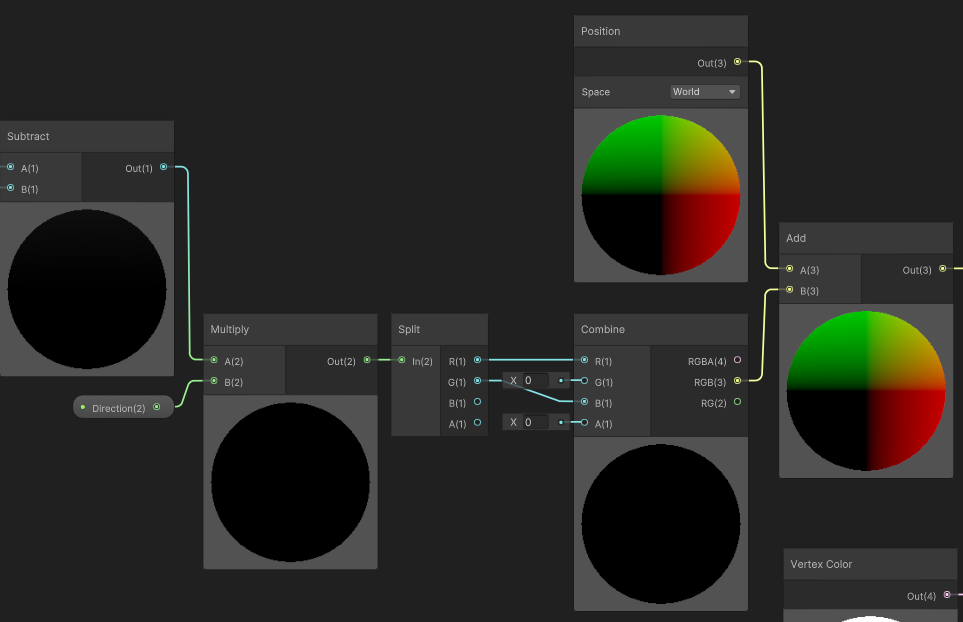This screenshot has height=622, width=963.
Task: Select the Subtract node title bar
Action: click(x=87, y=136)
